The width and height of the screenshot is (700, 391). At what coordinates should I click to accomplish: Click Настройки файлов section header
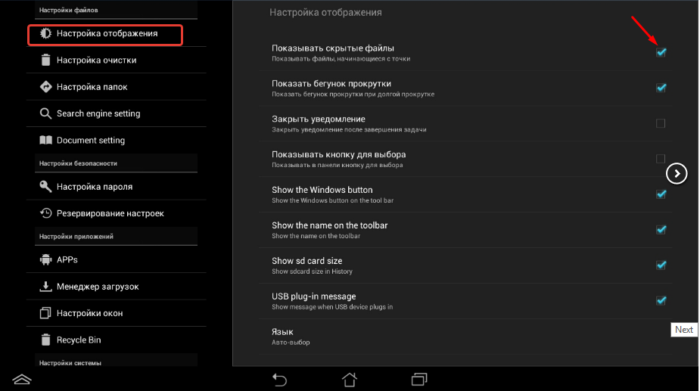[68, 10]
